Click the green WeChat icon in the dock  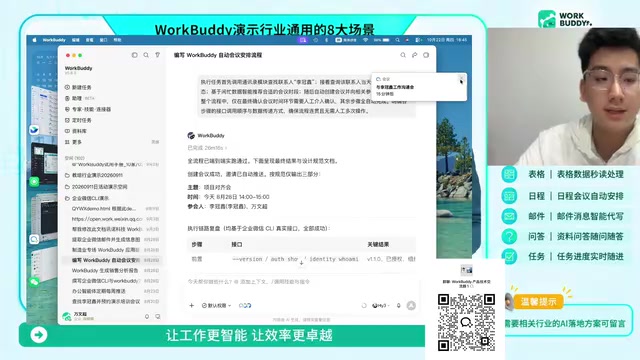[x=34, y=282]
